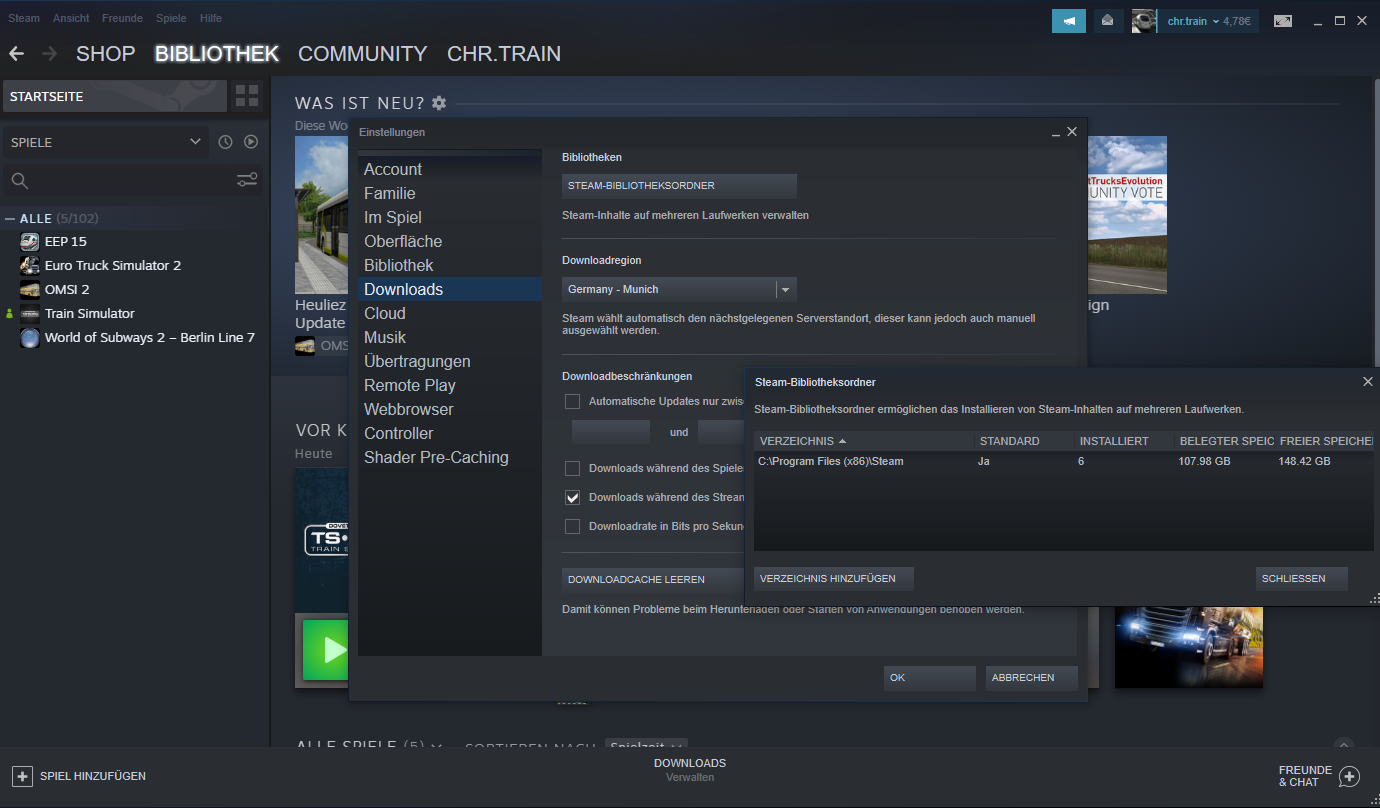Click STARTSEITE in the library sidebar
Viewport: 1380px width, 808px height.
114,96
